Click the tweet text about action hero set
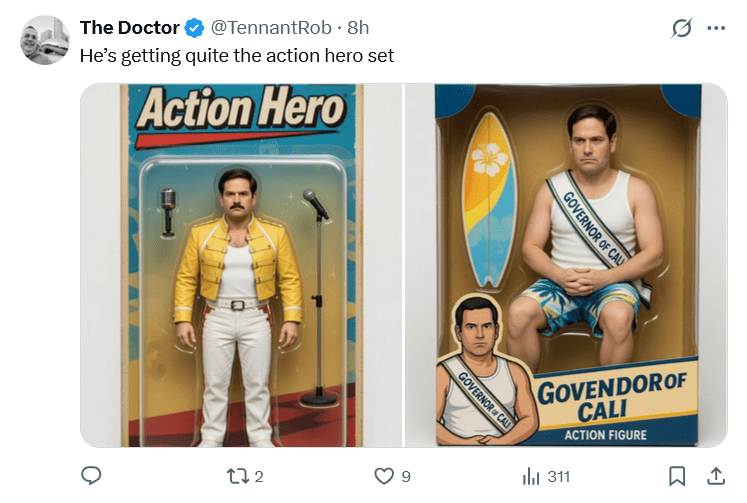This screenshot has height=503, width=747. pyautogui.click(x=237, y=55)
